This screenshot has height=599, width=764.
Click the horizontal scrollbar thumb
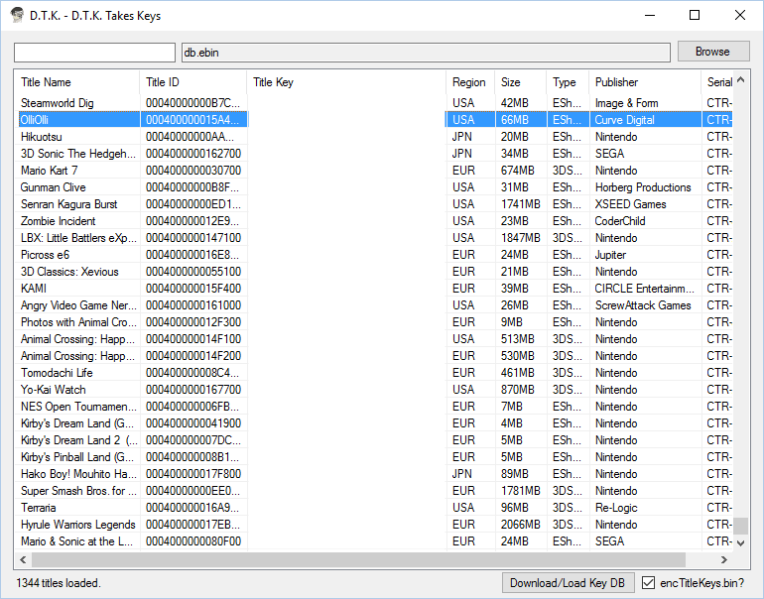(x=358, y=560)
